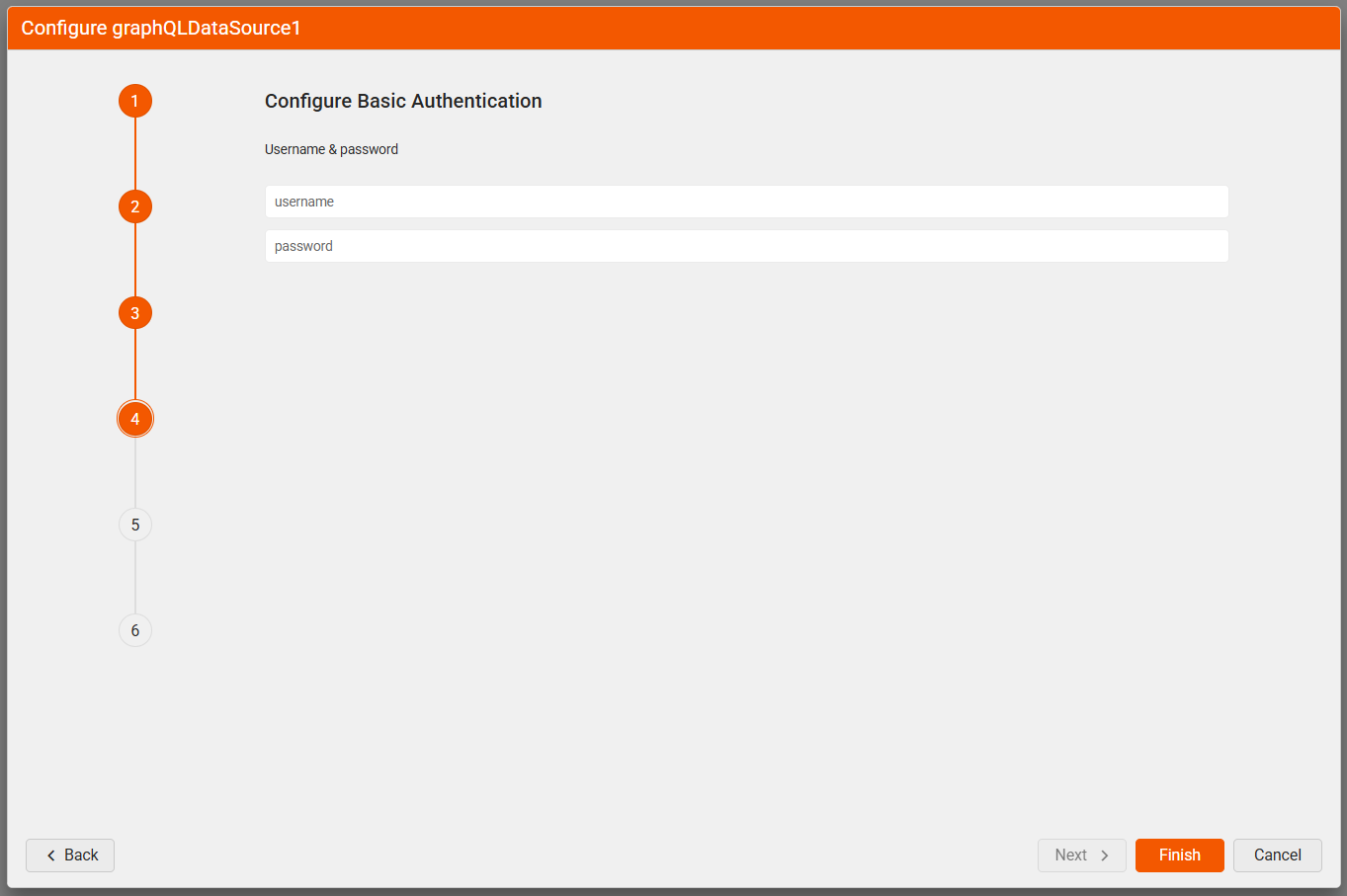
Task: Click the 'Username & password' label
Action: 331,149
